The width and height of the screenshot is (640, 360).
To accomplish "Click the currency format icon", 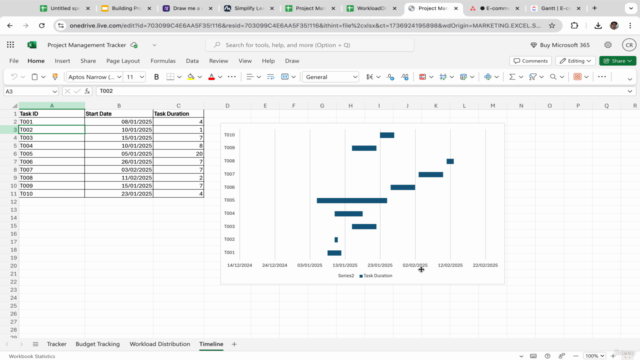I will pos(370,77).
